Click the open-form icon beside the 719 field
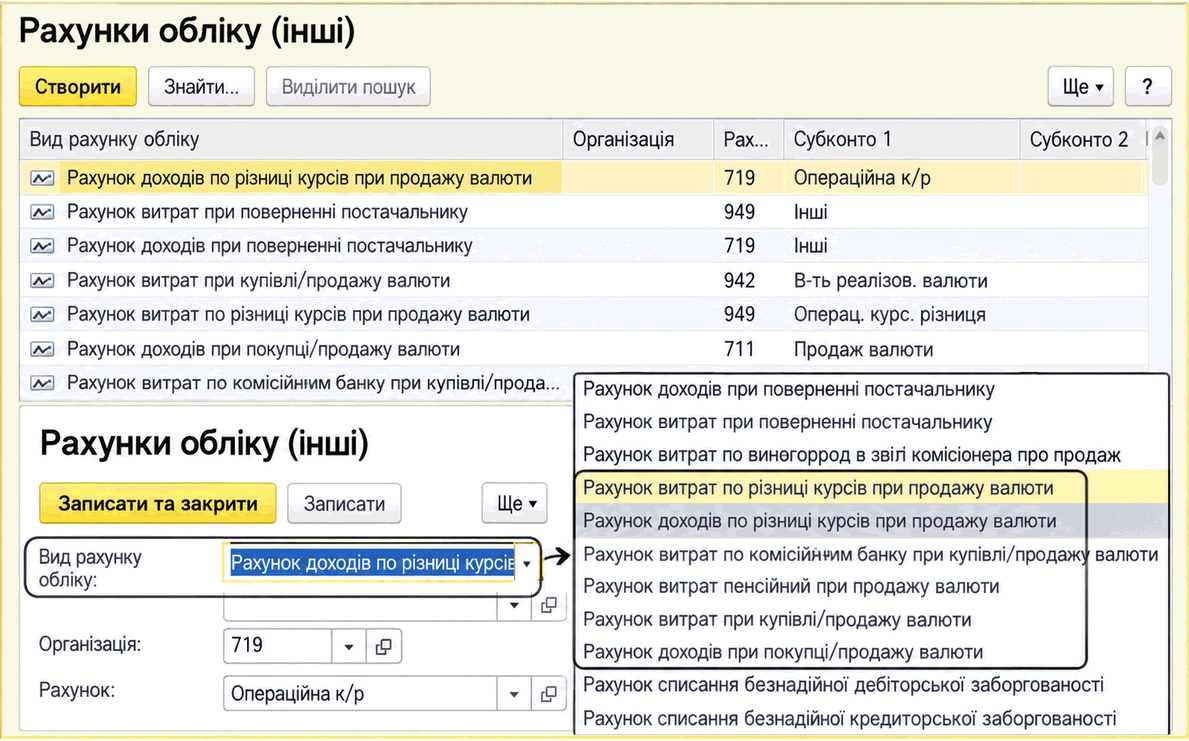The height and width of the screenshot is (741, 1189). tap(384, 646)
